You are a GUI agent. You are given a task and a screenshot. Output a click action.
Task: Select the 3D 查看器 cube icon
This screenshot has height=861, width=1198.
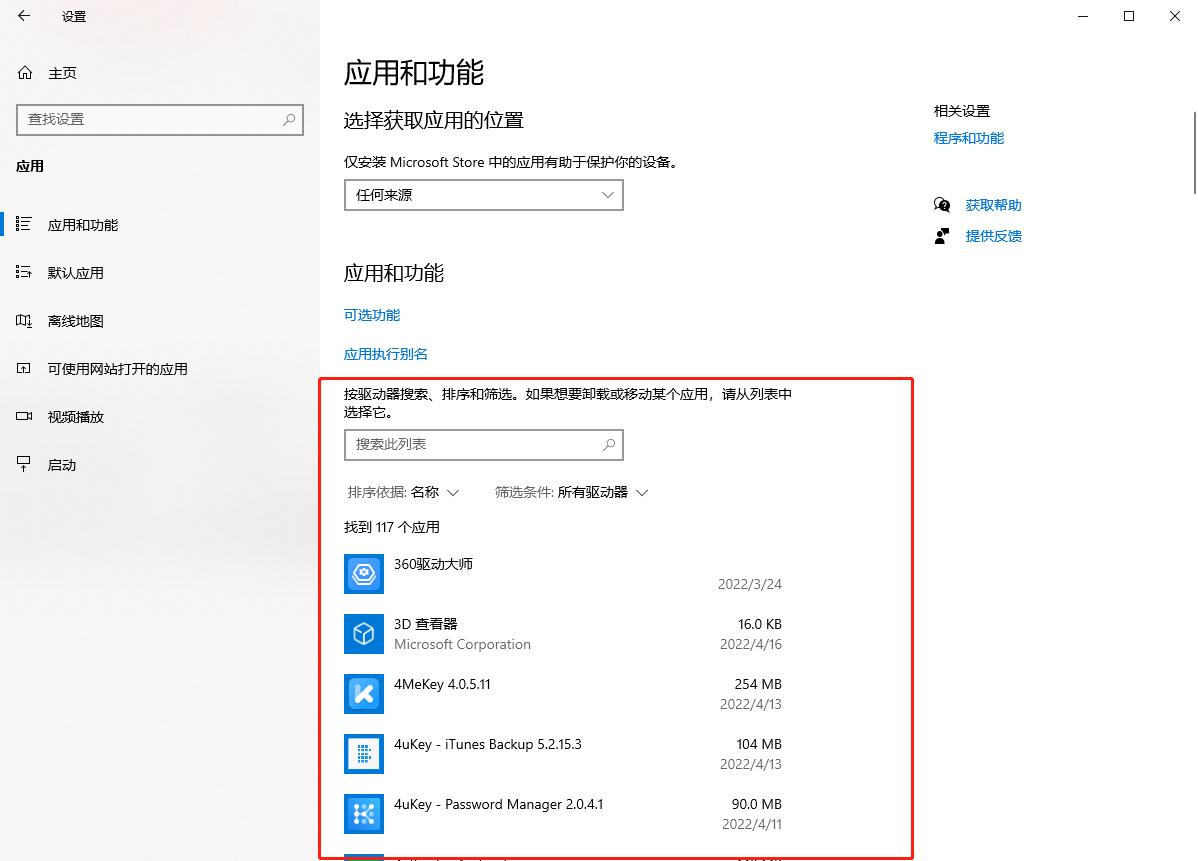(x=364, y=634)
